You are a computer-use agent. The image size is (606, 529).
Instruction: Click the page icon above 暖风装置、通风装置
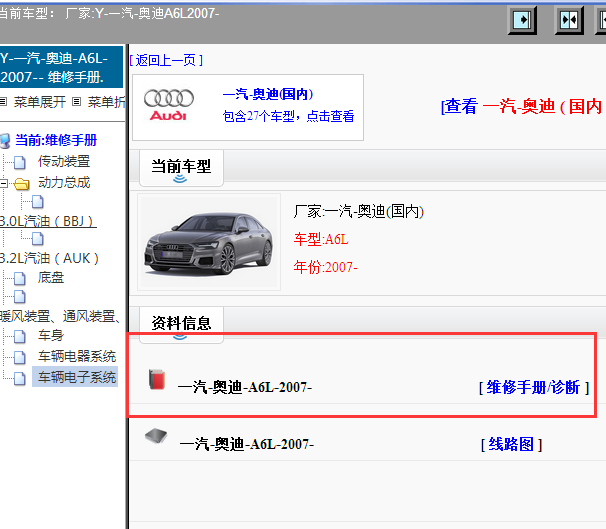click(x=20, y=297)
